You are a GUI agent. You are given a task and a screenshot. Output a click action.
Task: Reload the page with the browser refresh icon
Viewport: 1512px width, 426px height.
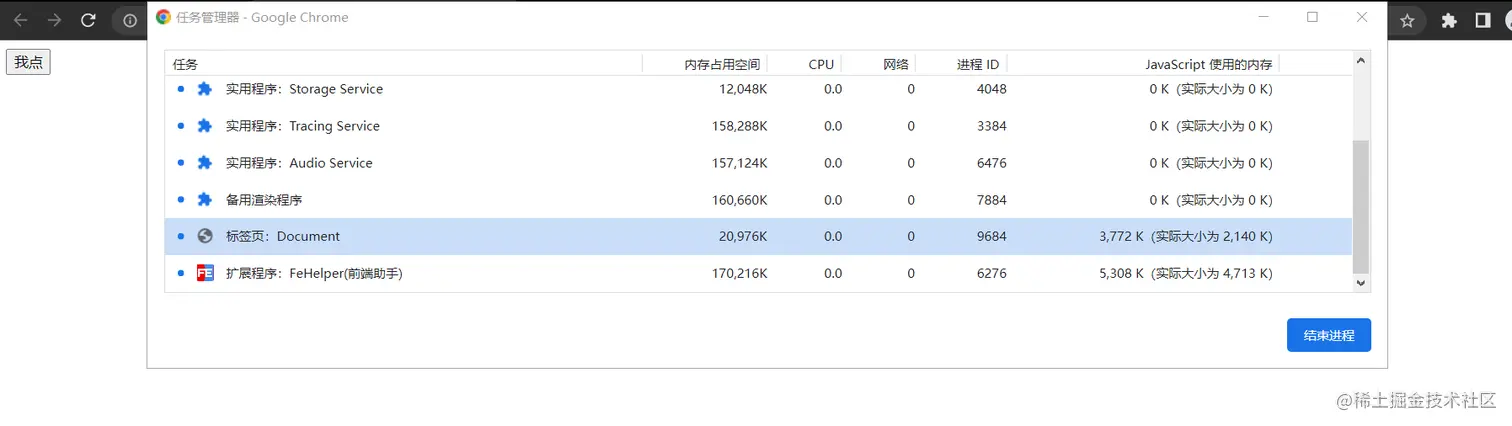(x=88, y=20)
